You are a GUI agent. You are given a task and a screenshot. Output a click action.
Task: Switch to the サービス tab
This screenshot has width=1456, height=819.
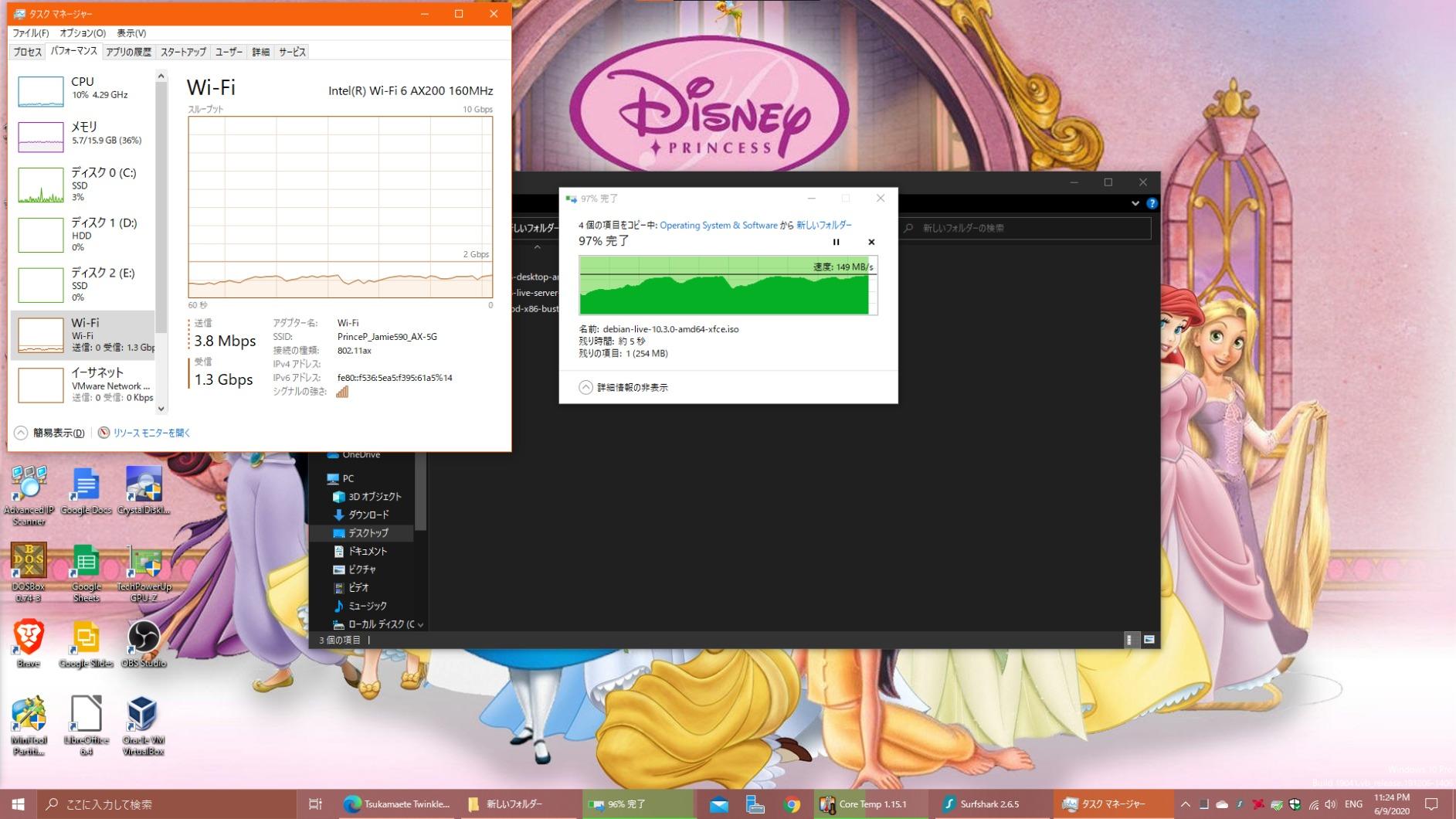pyautogui.click(x=292, y=52)
